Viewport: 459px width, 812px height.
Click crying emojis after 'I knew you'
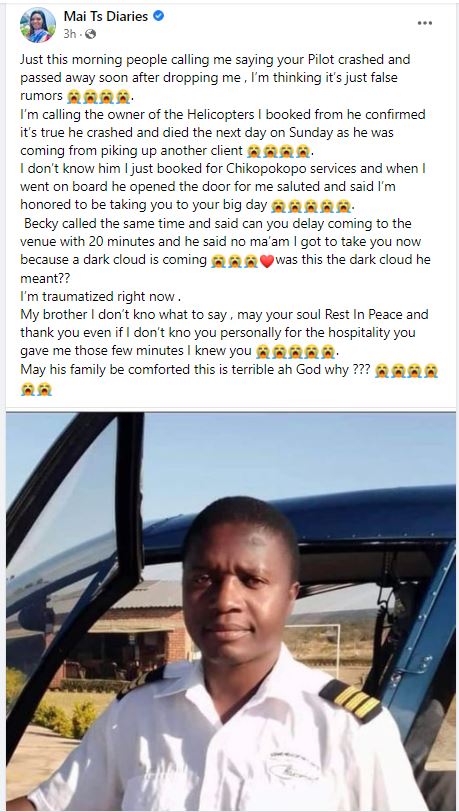pyautogui.click(x=295, y=352)
